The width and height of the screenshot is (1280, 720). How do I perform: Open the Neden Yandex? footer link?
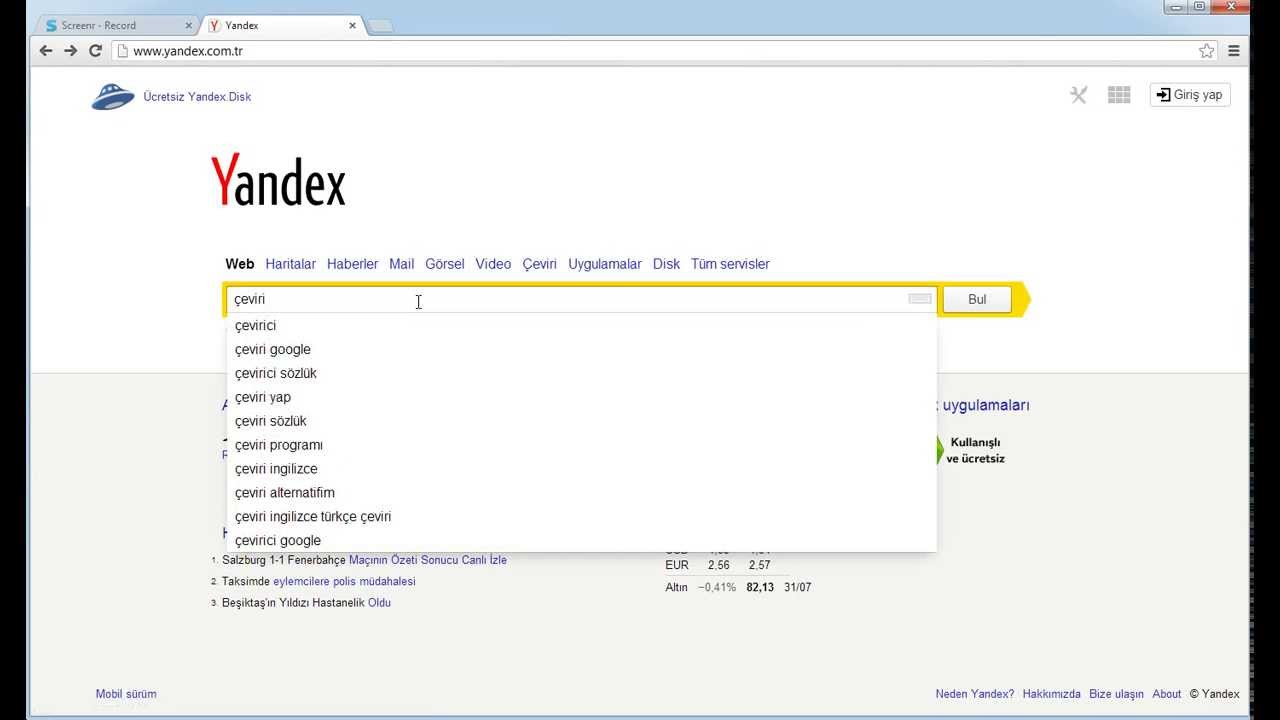pyautogui.click(x=975, y=694)
